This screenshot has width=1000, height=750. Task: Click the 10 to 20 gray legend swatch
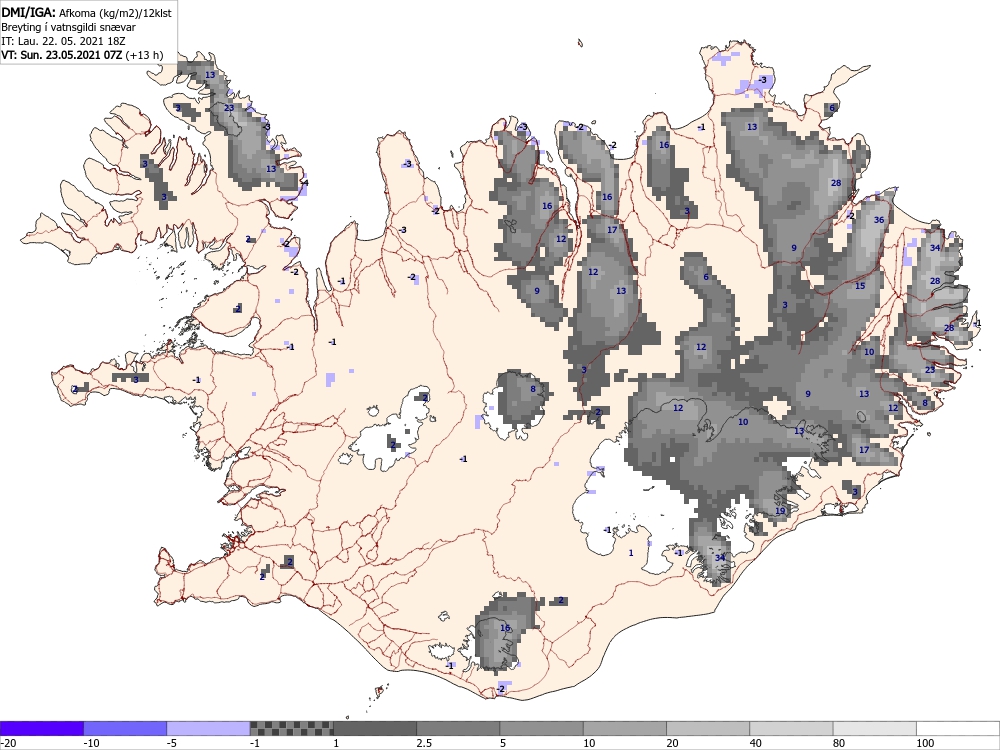point(625,728)
